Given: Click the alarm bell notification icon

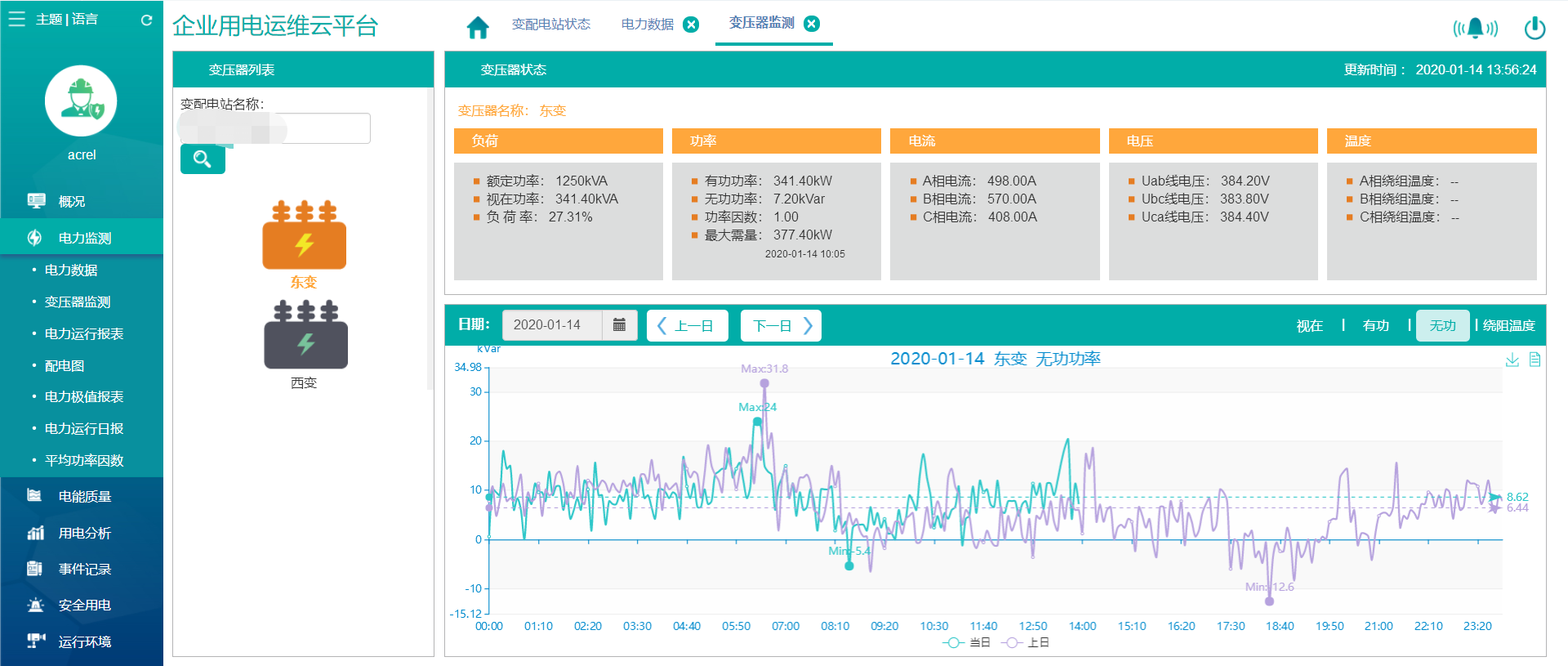Looking at the screenshot, I should coord(1475,29).
